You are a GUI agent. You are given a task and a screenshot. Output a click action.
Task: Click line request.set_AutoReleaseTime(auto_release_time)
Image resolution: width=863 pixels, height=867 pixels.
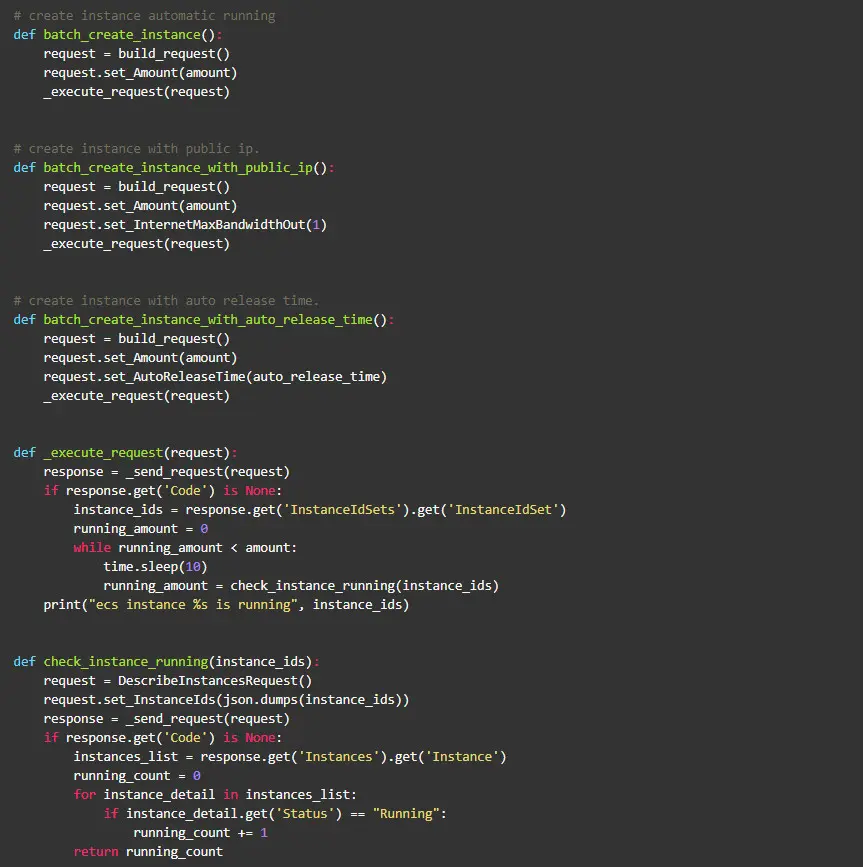tap(215, 377)
